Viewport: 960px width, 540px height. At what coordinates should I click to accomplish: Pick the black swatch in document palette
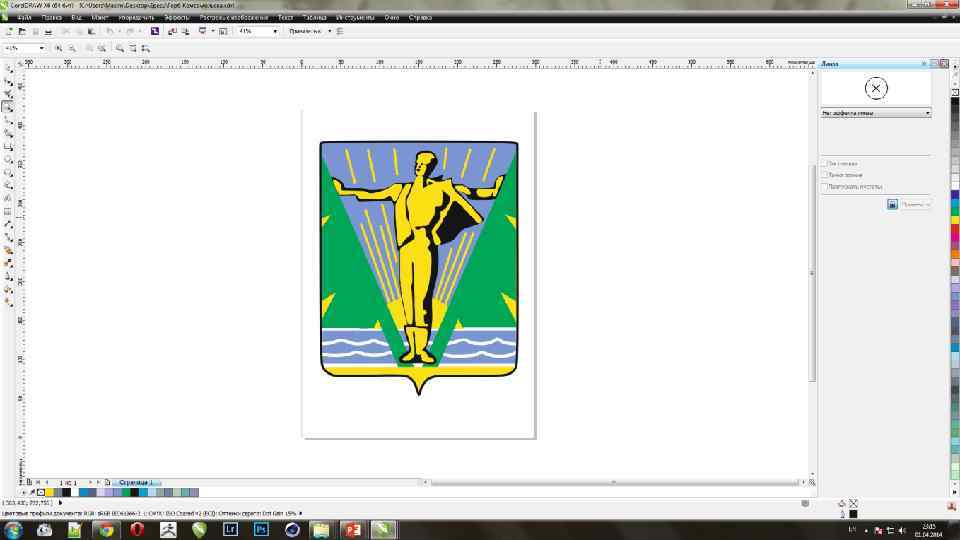pyautogui.click(x=66, y=492)
